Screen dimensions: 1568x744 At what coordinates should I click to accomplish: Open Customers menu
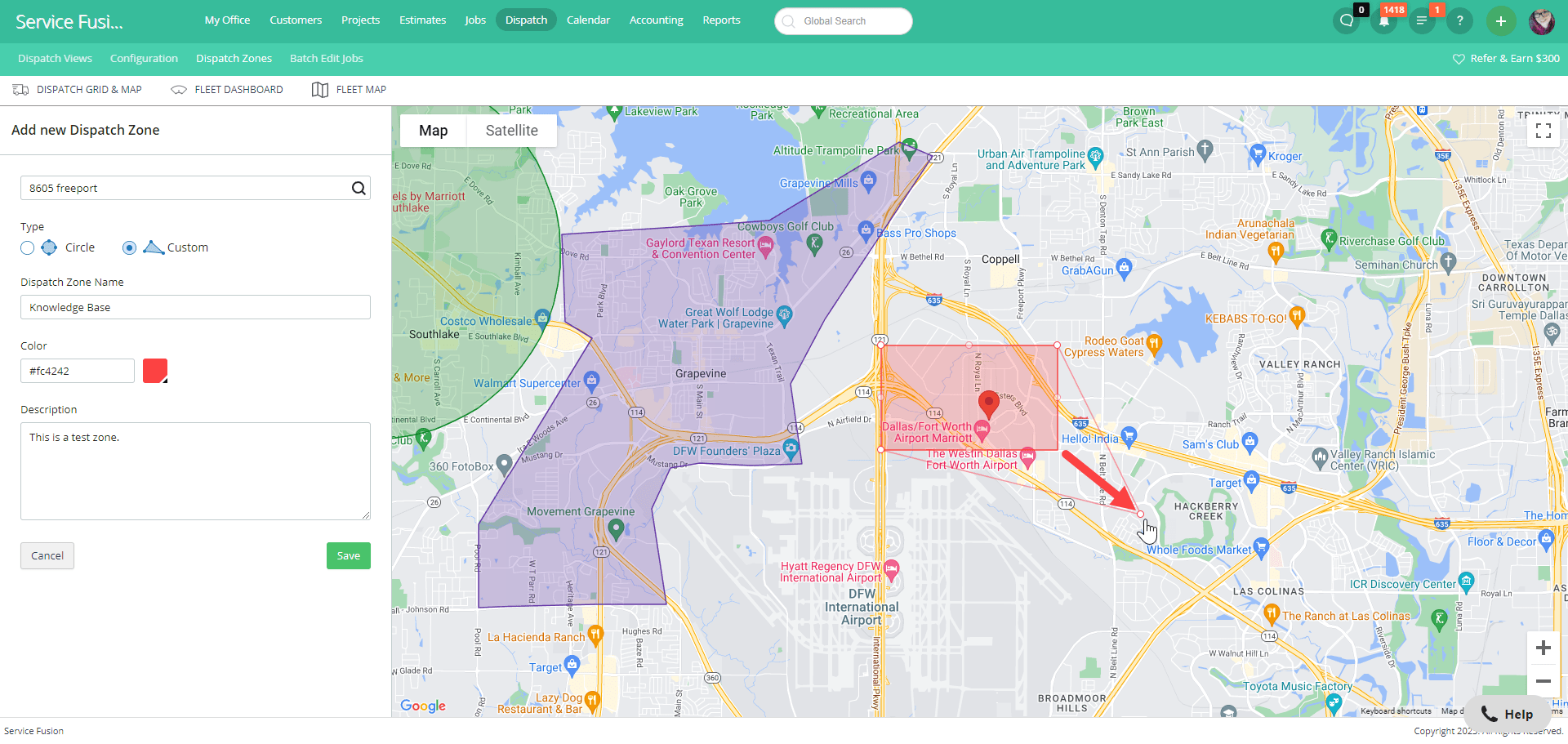[x=296, y=20]
